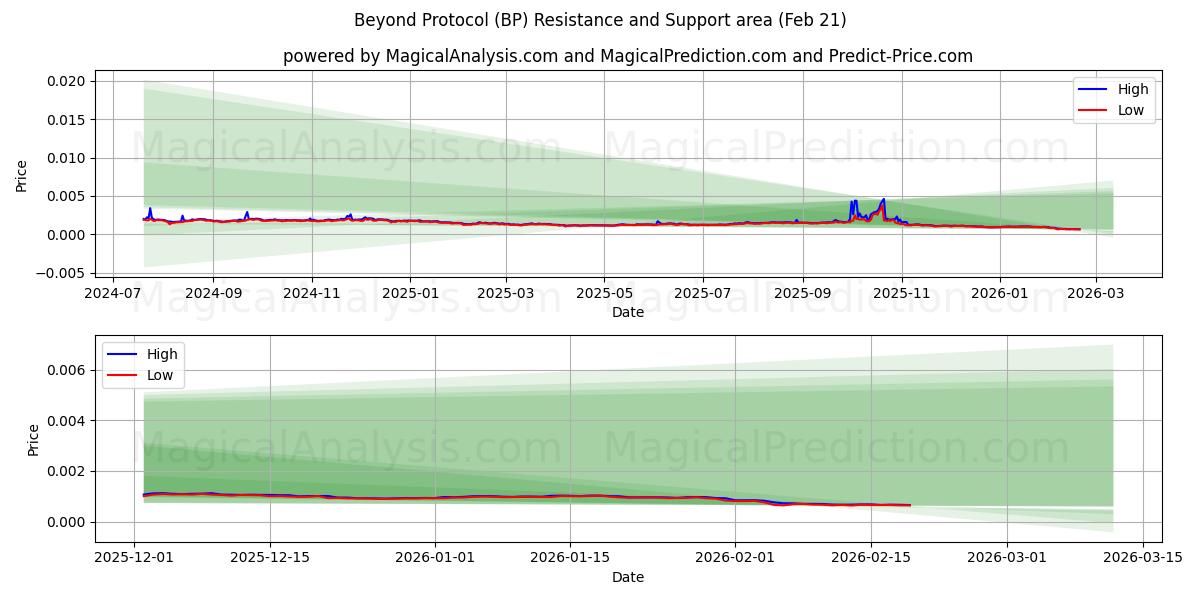Click the '0.020' tick on the top chart's price axis
Image resolution: width=1200 pixels, height=600 pixels.
coord(68,81)
